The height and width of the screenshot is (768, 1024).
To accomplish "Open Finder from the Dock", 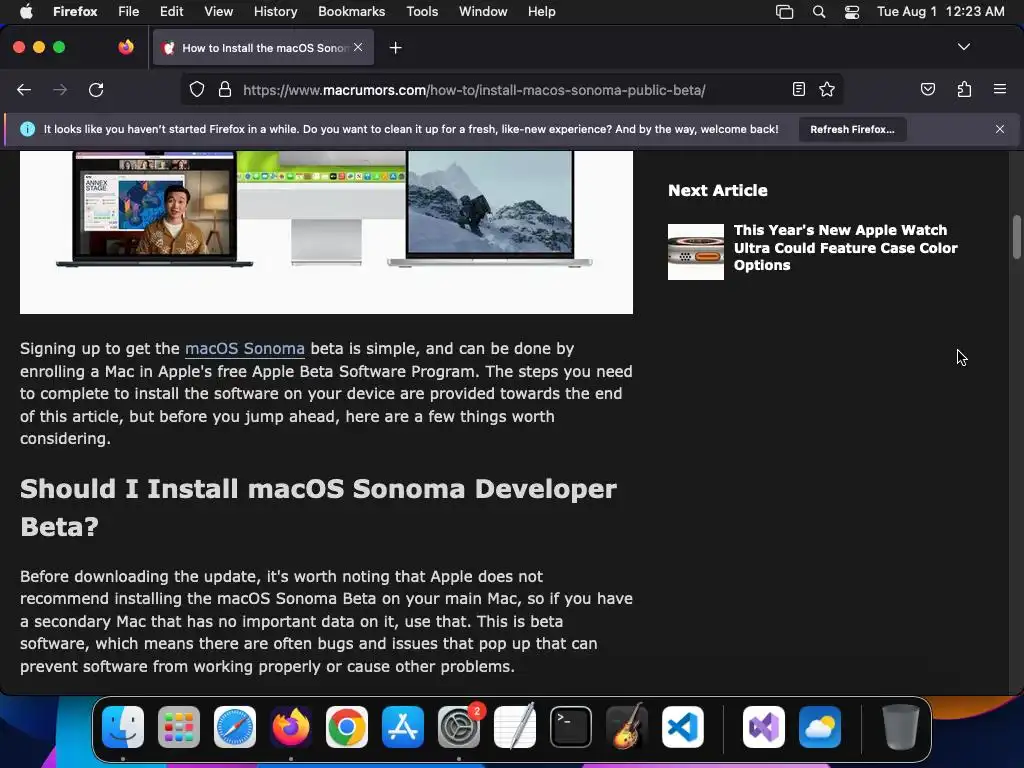I will point(123,727).
